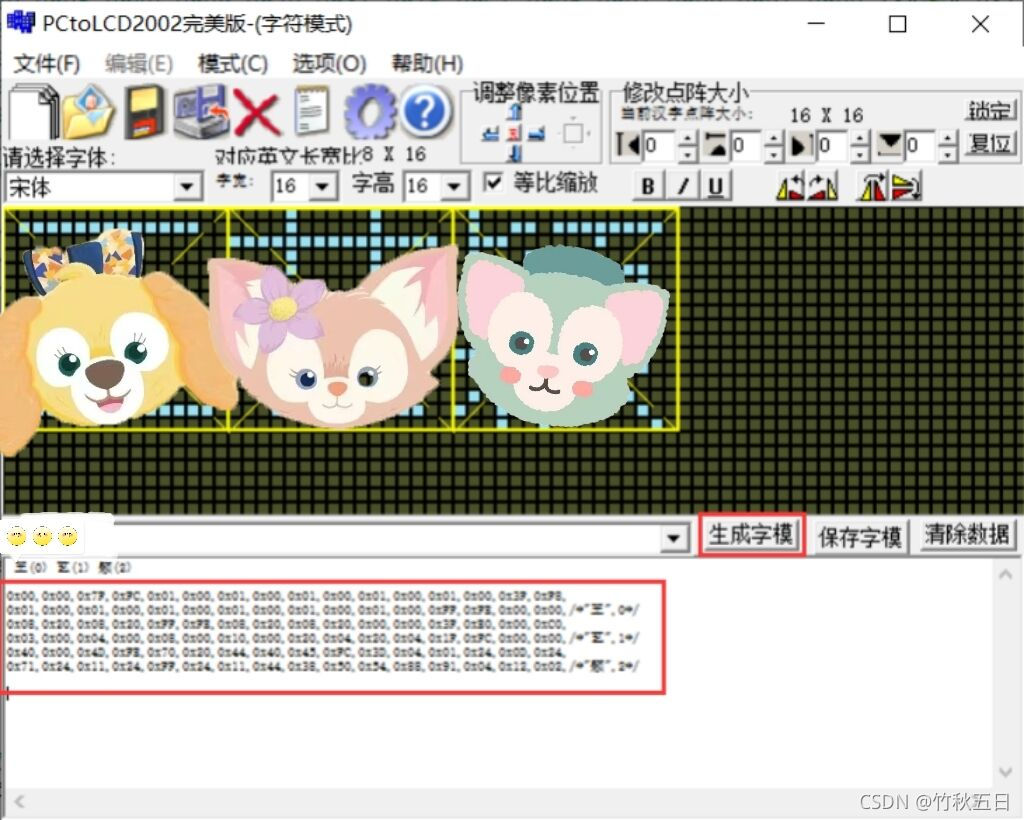Viewport: 1024px width, 820px height.
Task: Decrease the top margin spinner value
Action: coord(773,154)
